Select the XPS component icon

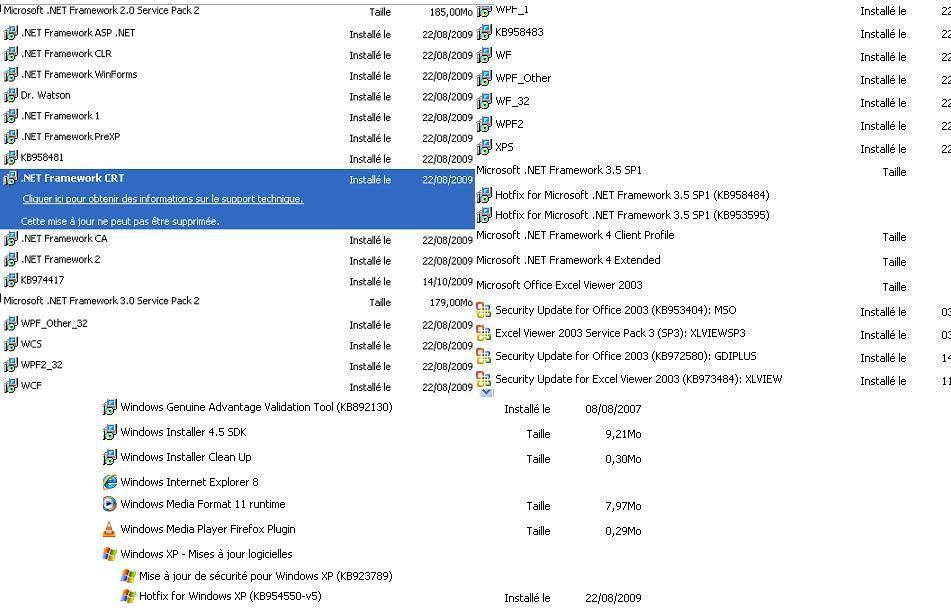click(x=484, y=147)
